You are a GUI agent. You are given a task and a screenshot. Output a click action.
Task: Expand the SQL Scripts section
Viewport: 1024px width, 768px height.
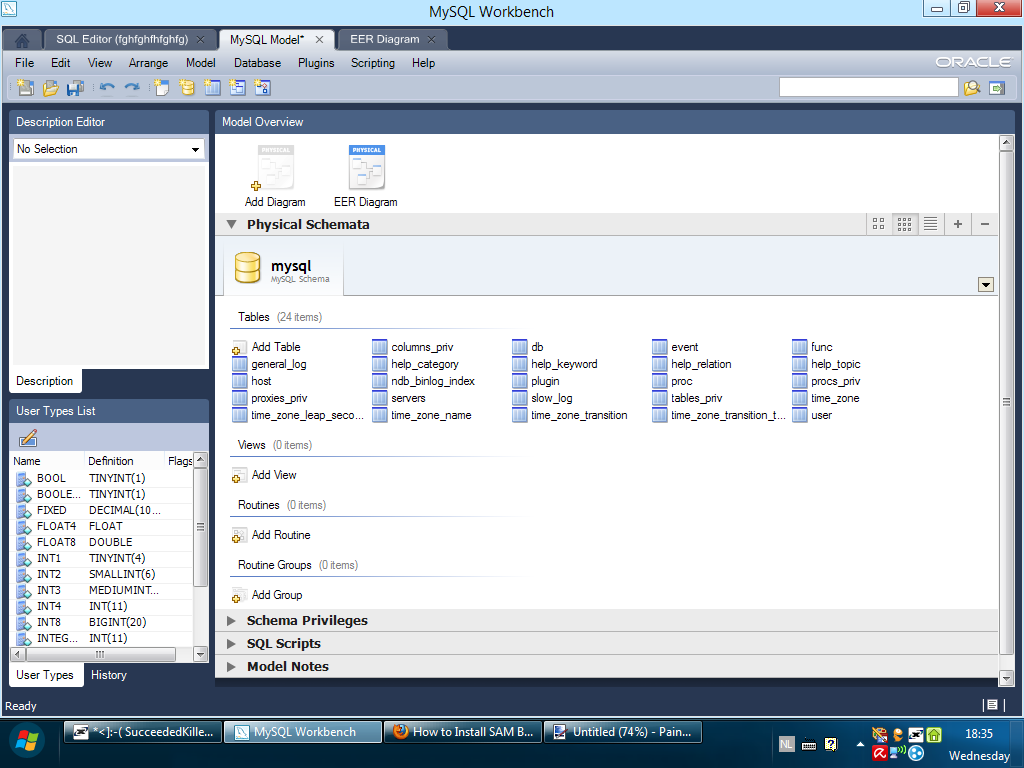[231, 643]
